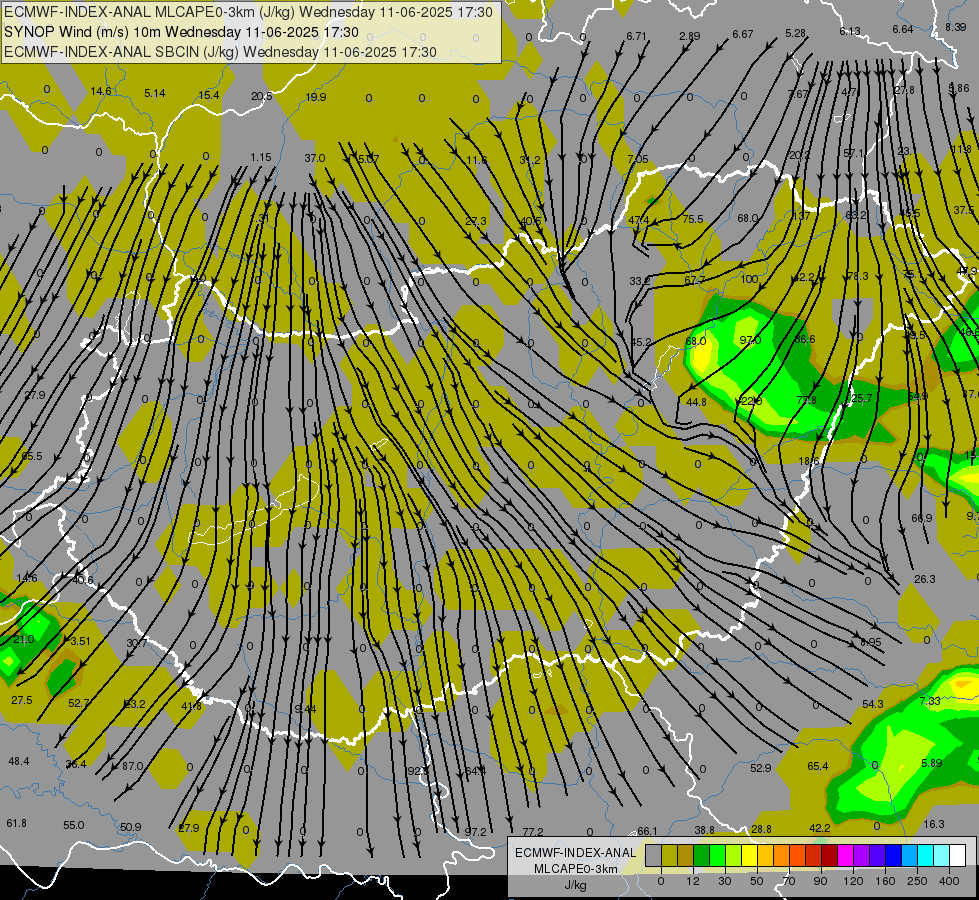The width and height of the screenshot is (979, 900).
Task: Click the map value '5.28'
Action: [x=795, y=32]
